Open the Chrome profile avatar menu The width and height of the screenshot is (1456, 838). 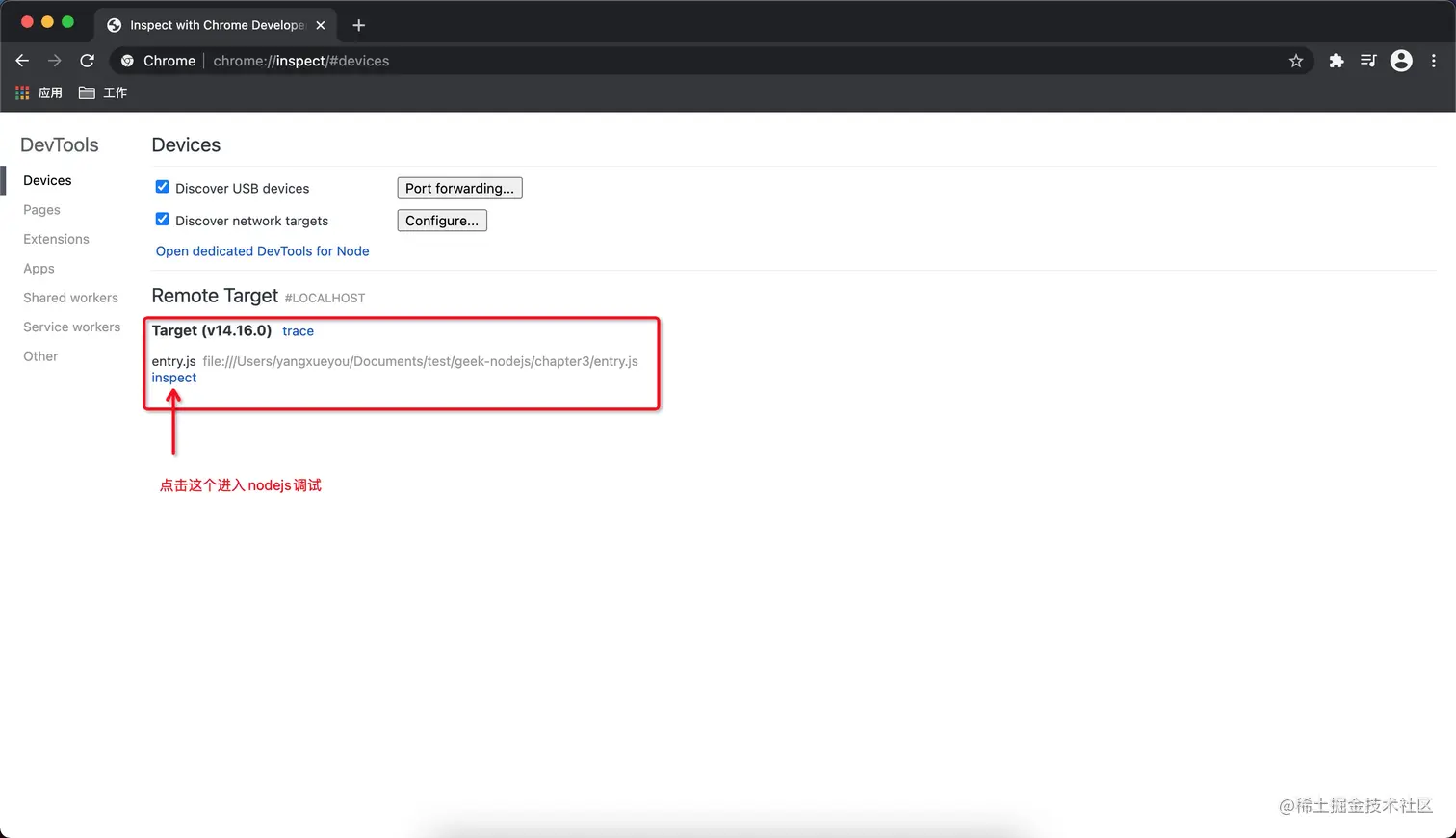point(1402,61)
